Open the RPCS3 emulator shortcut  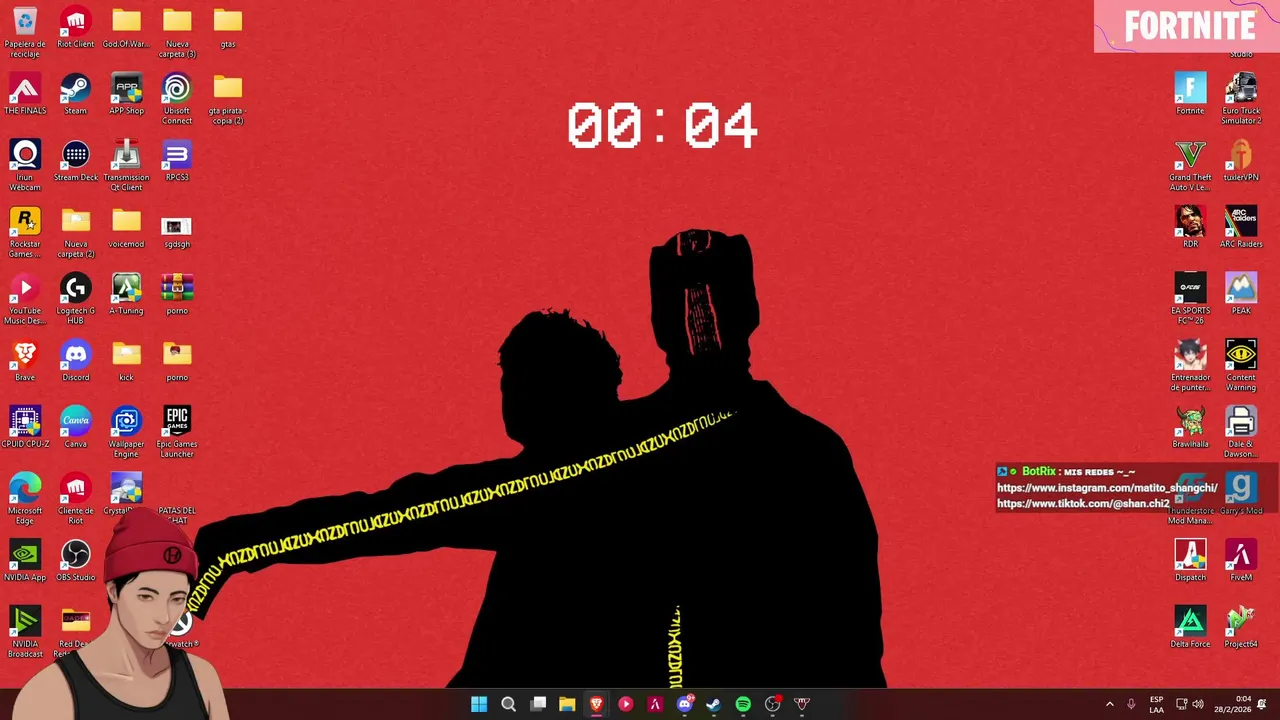[x=177, y=161]
